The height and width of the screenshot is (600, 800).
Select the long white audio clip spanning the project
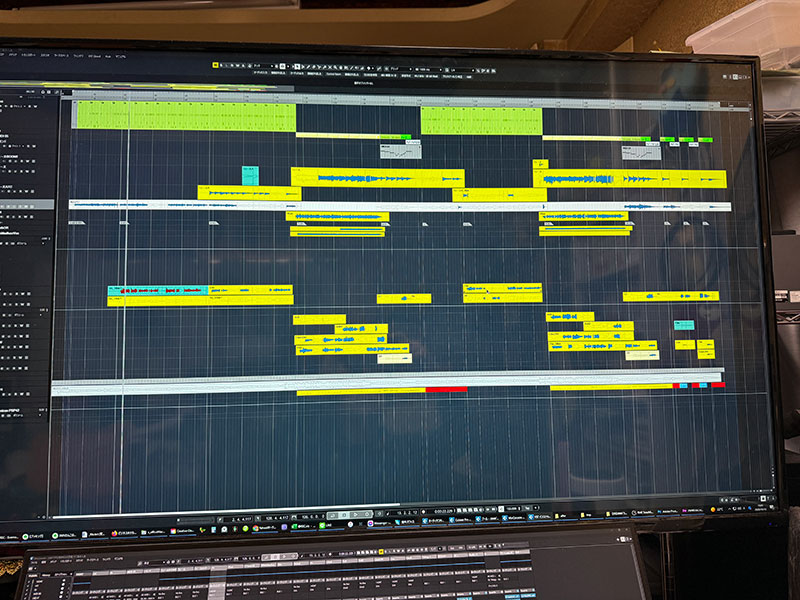(400, 206)
